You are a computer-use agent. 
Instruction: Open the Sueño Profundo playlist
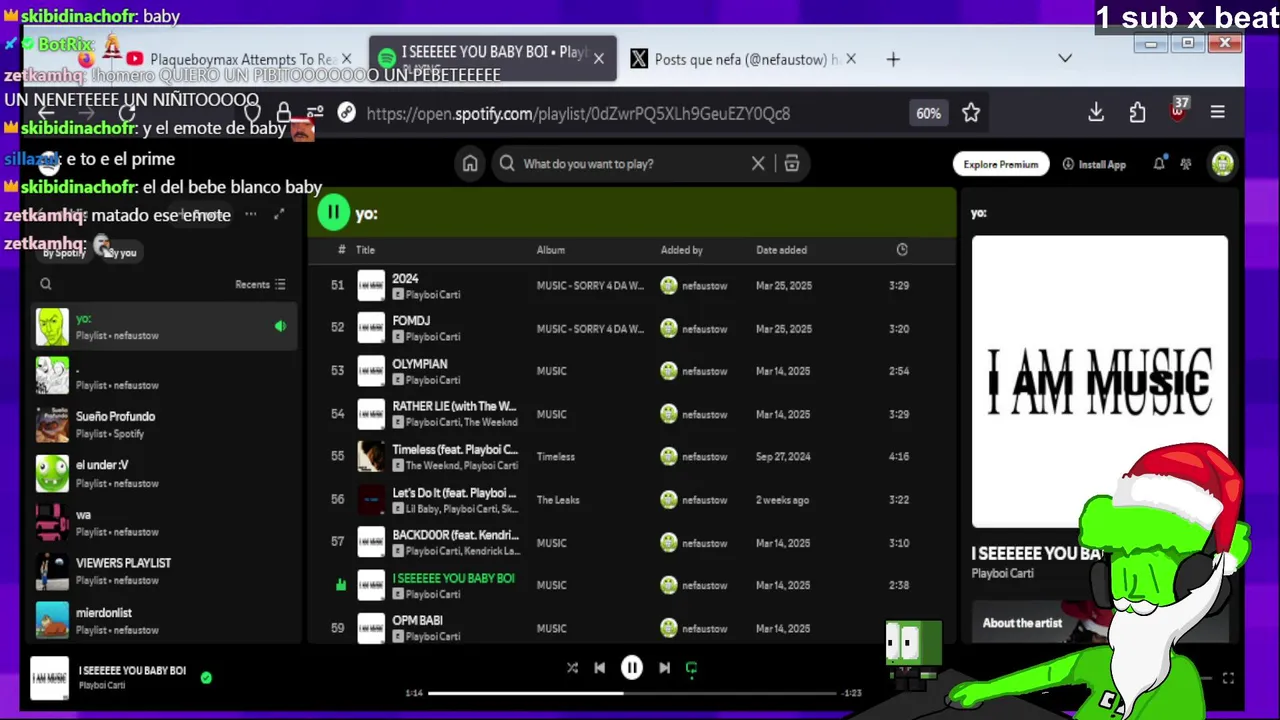(x=165, y=424)
